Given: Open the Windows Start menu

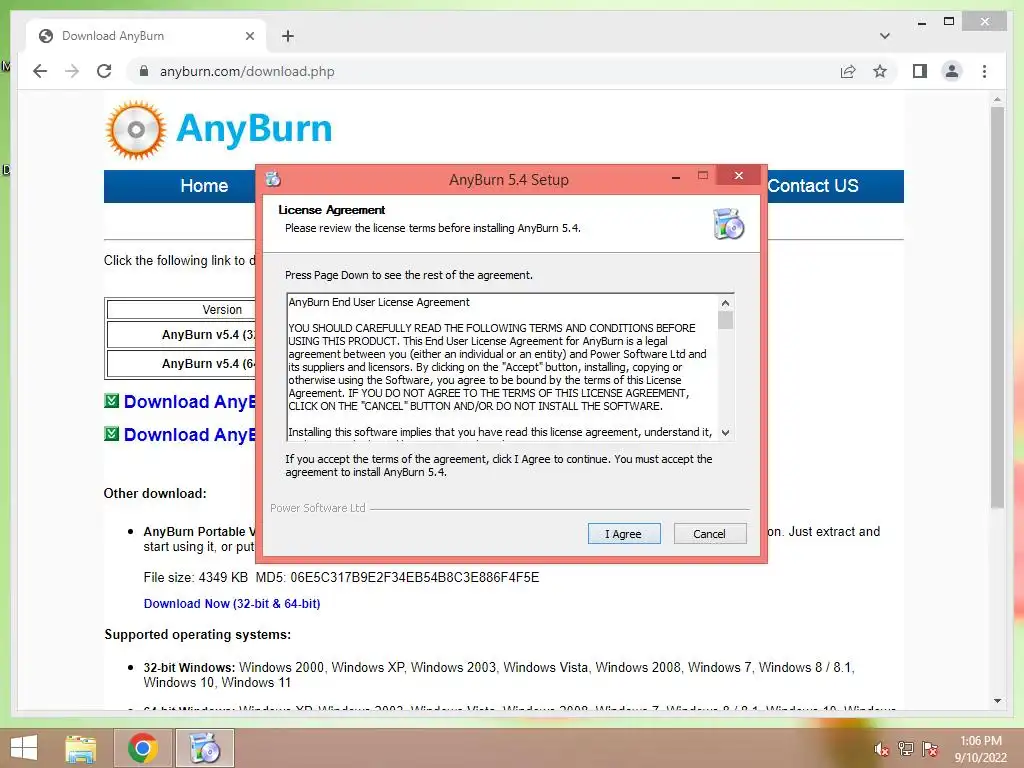Looking at the screenshot, I should [x=24, y=748].
